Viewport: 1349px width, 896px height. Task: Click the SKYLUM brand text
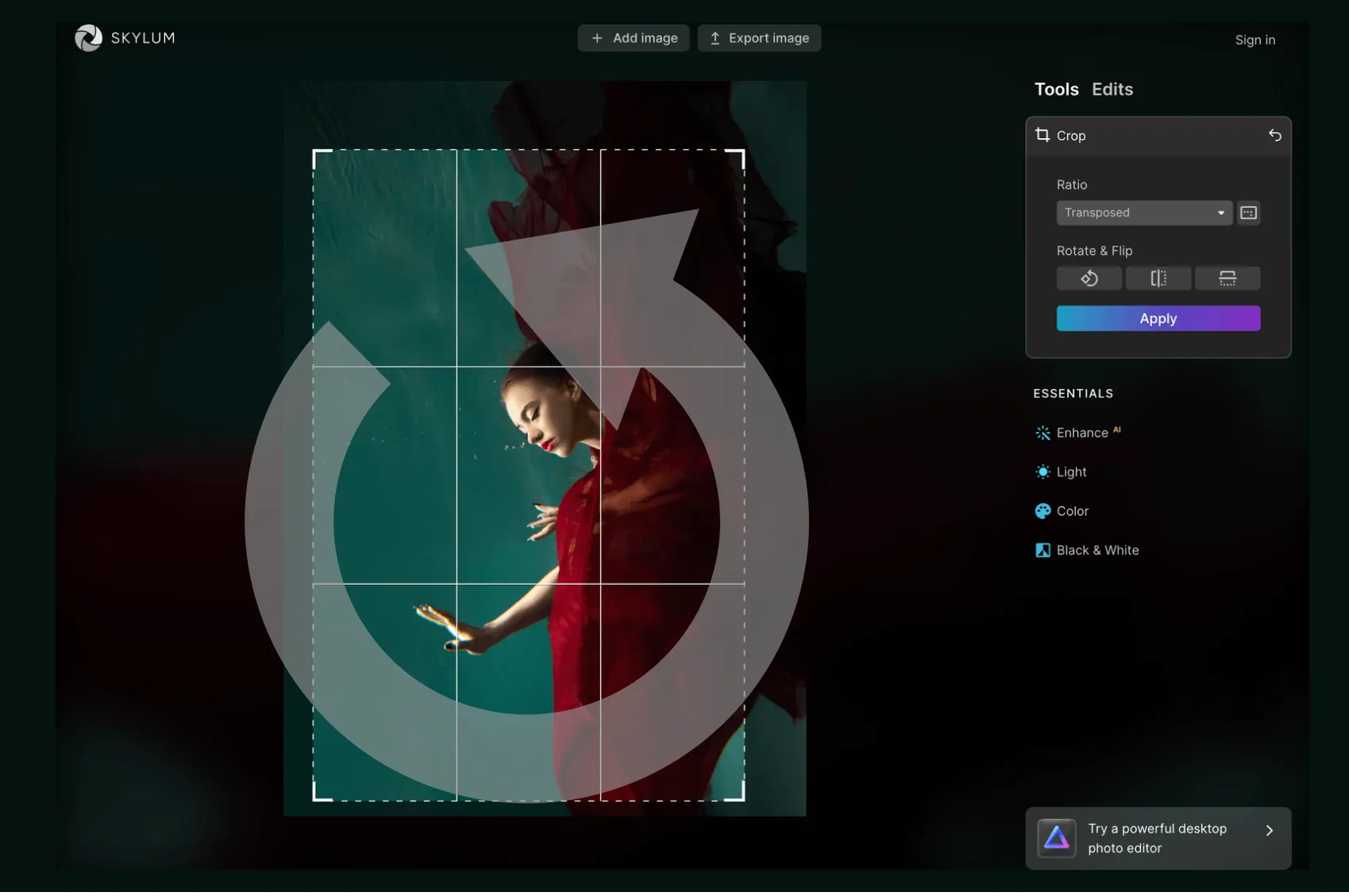(143, 38)
